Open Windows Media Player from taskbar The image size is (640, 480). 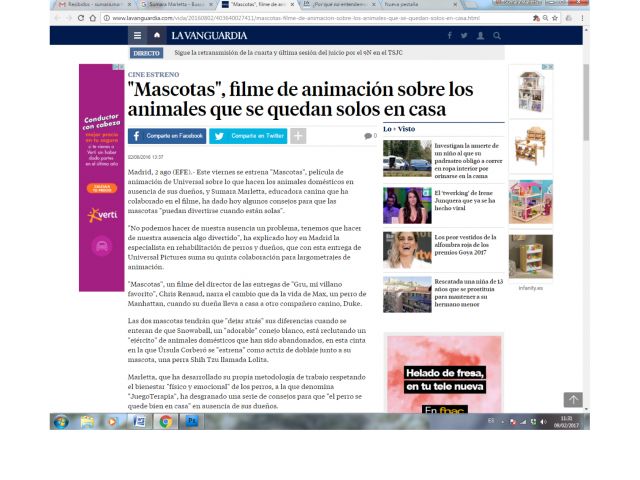point(111,422)
